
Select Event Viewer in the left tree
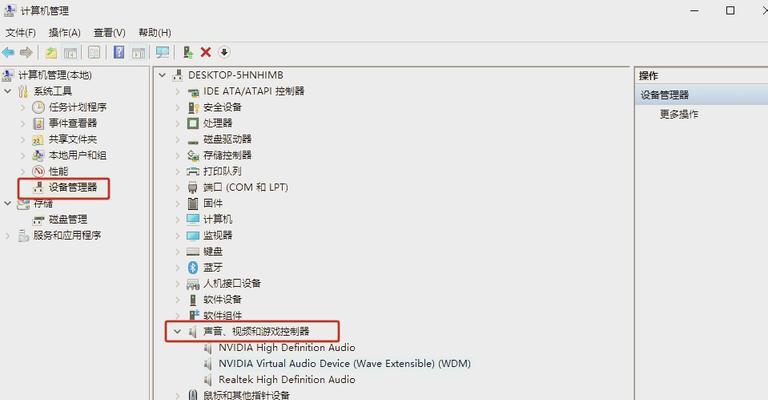click(x=72, y=123)
